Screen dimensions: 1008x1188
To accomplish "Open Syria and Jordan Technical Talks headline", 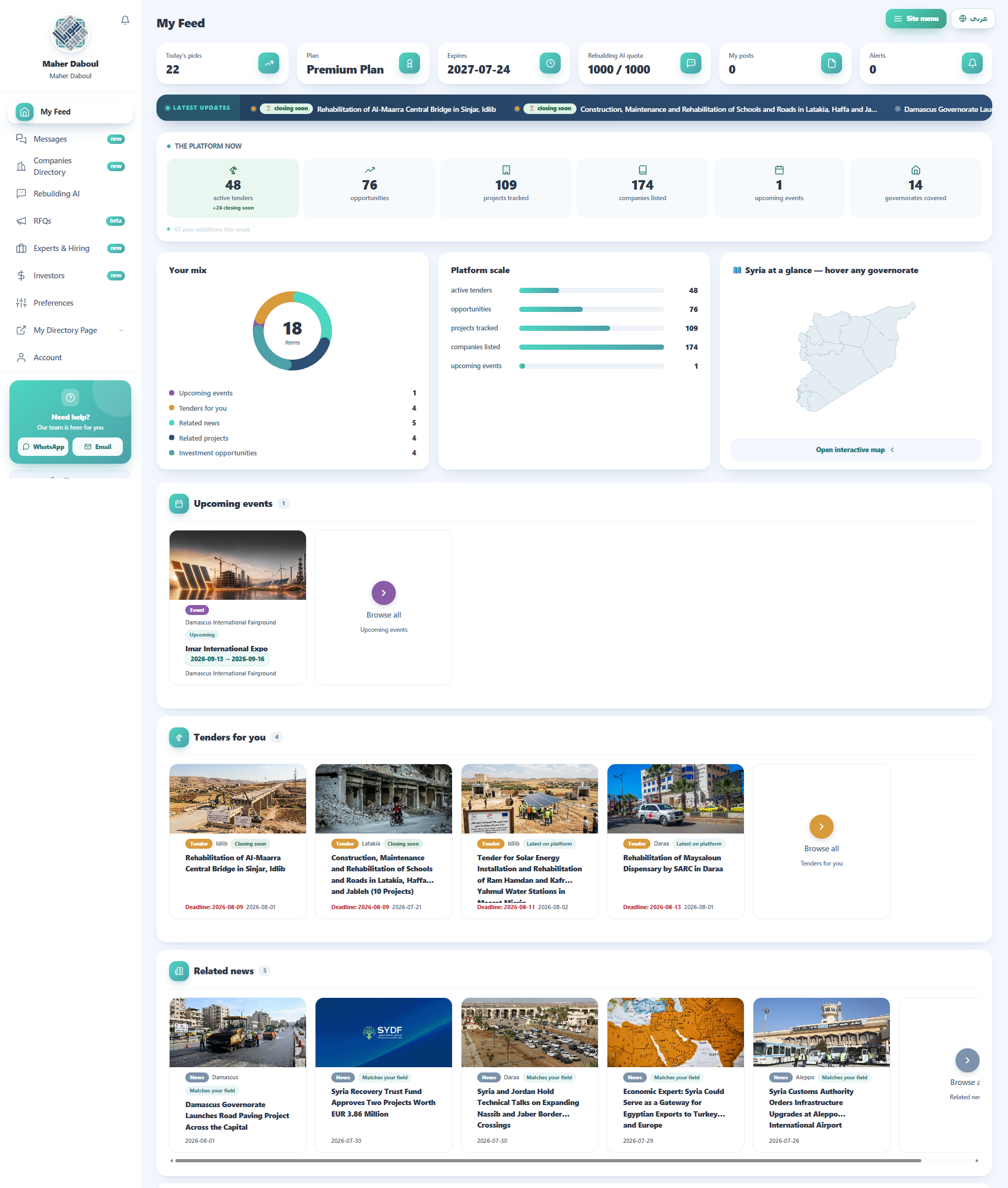I will coord(528,1109).
